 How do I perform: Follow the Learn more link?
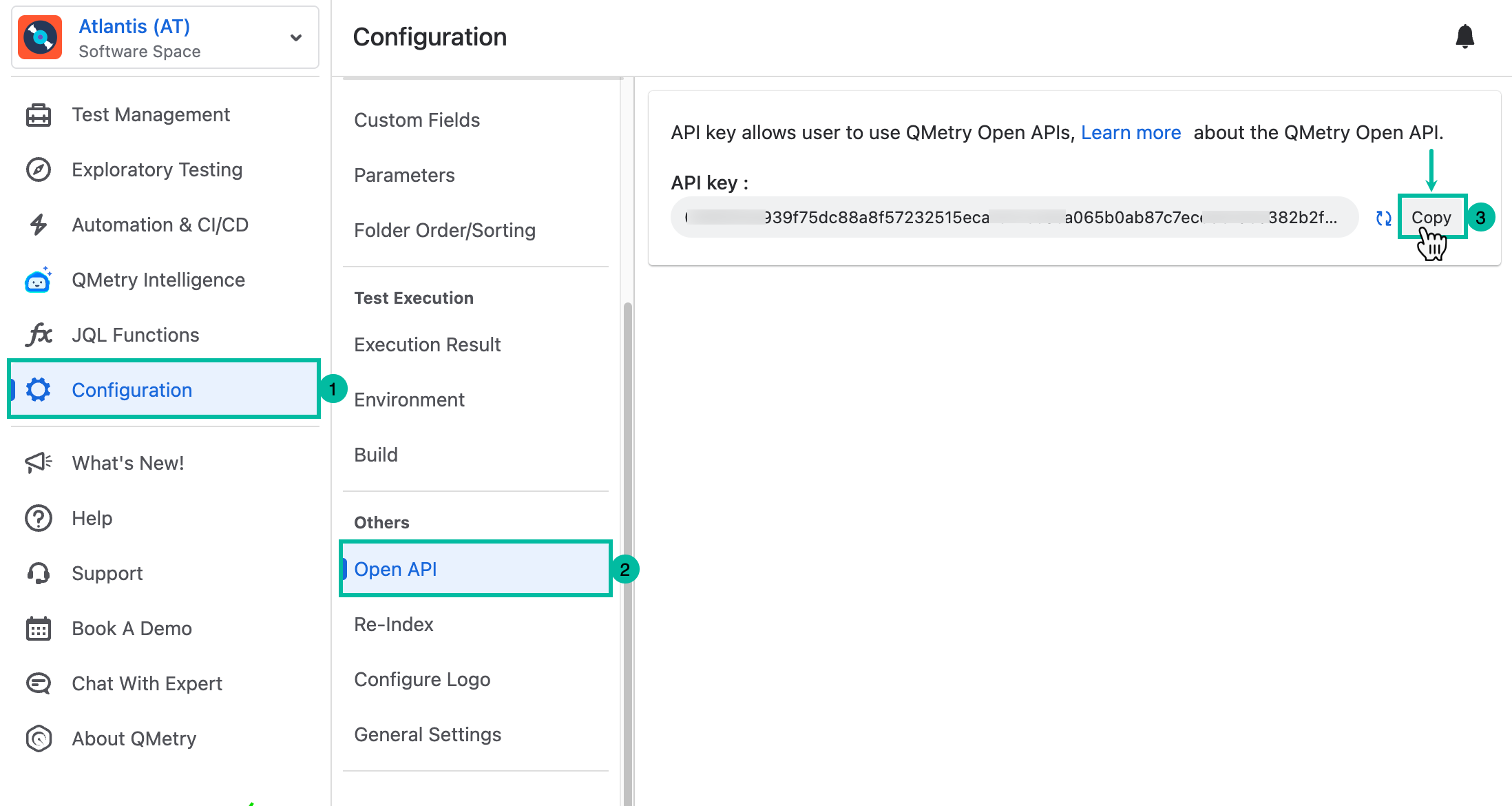click(1131, 132)
